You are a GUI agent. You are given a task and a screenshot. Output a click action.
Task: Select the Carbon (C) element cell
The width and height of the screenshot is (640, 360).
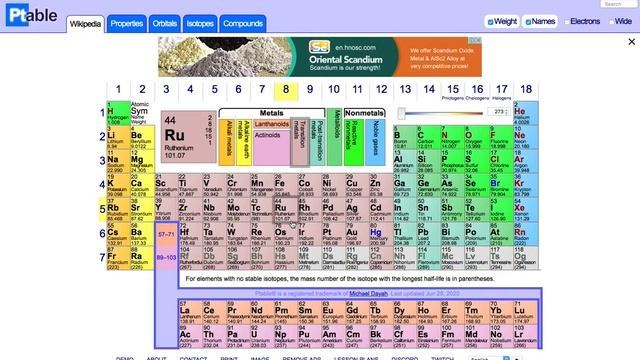coord(429,137)
